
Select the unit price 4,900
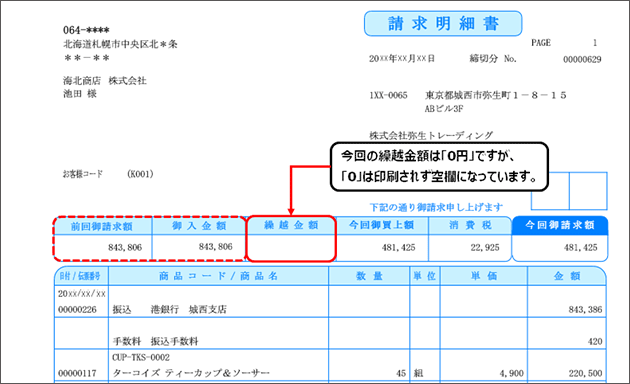point(511,374)
